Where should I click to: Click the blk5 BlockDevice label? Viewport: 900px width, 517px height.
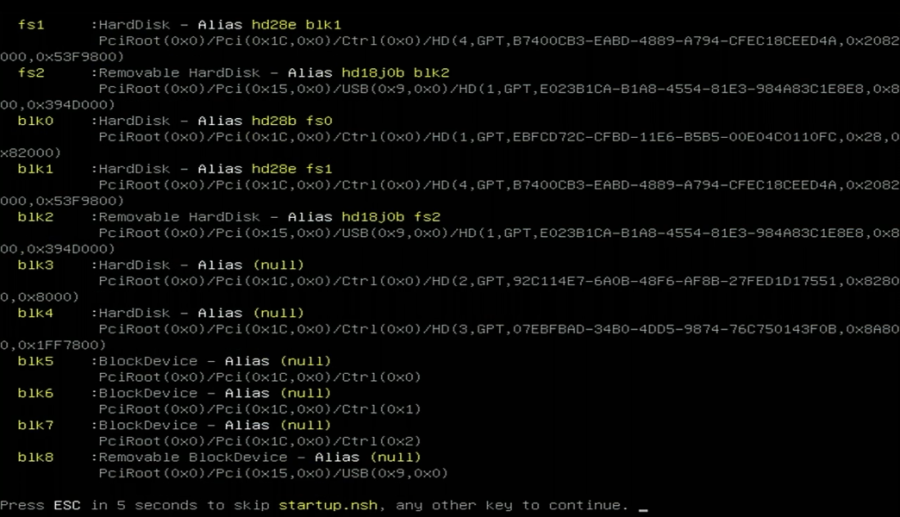36,361
